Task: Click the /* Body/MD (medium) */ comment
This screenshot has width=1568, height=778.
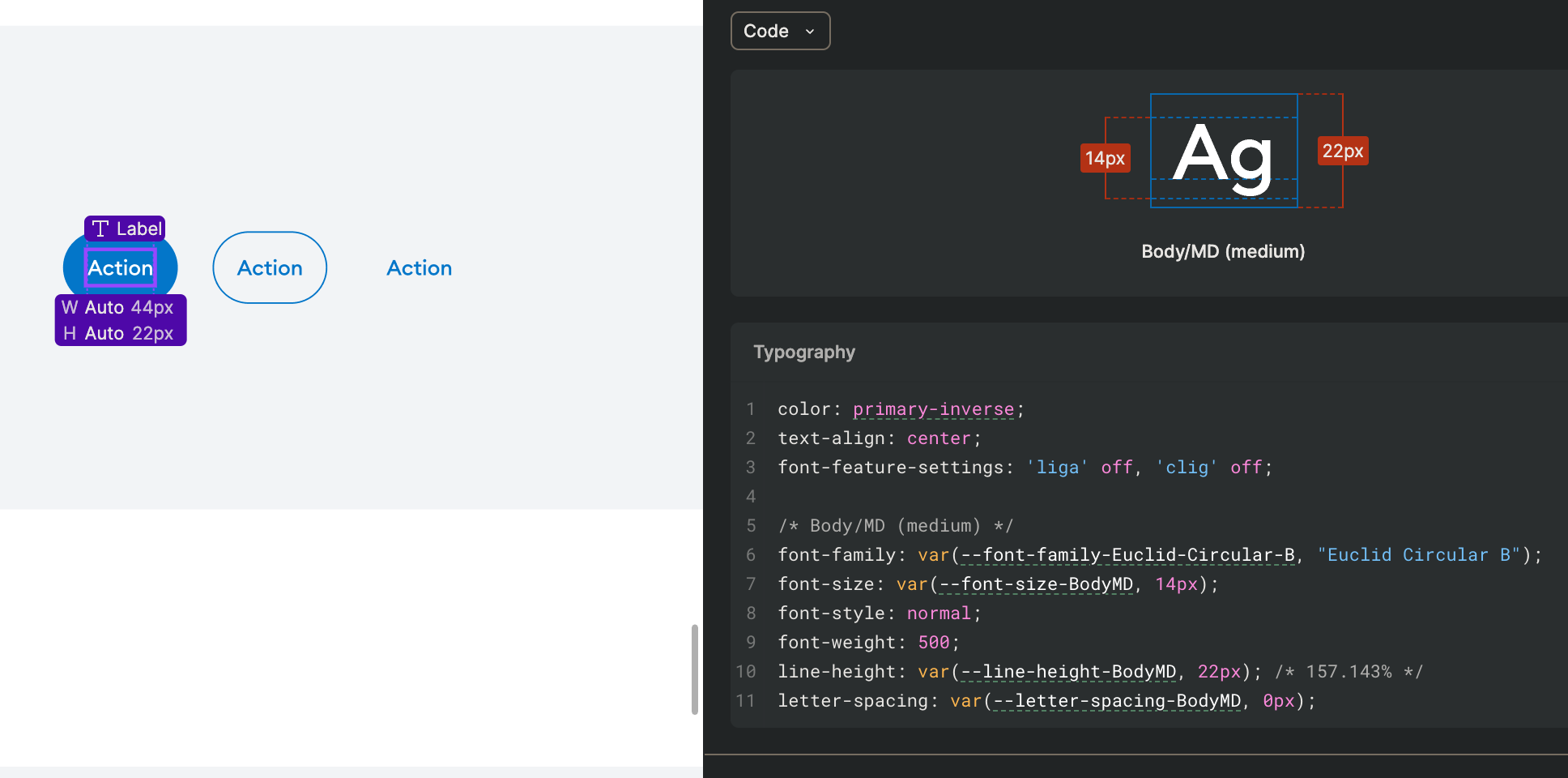Action: (x=896, y=526)
